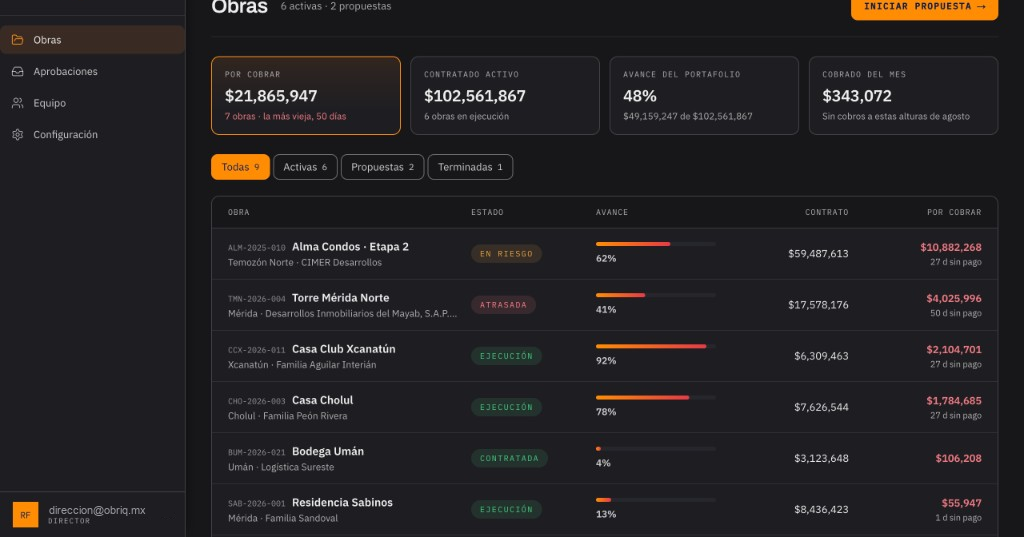Open Aprobaciones in the sidebar
This screenshot has height=537, width=1024.
[x=93, y=71]
